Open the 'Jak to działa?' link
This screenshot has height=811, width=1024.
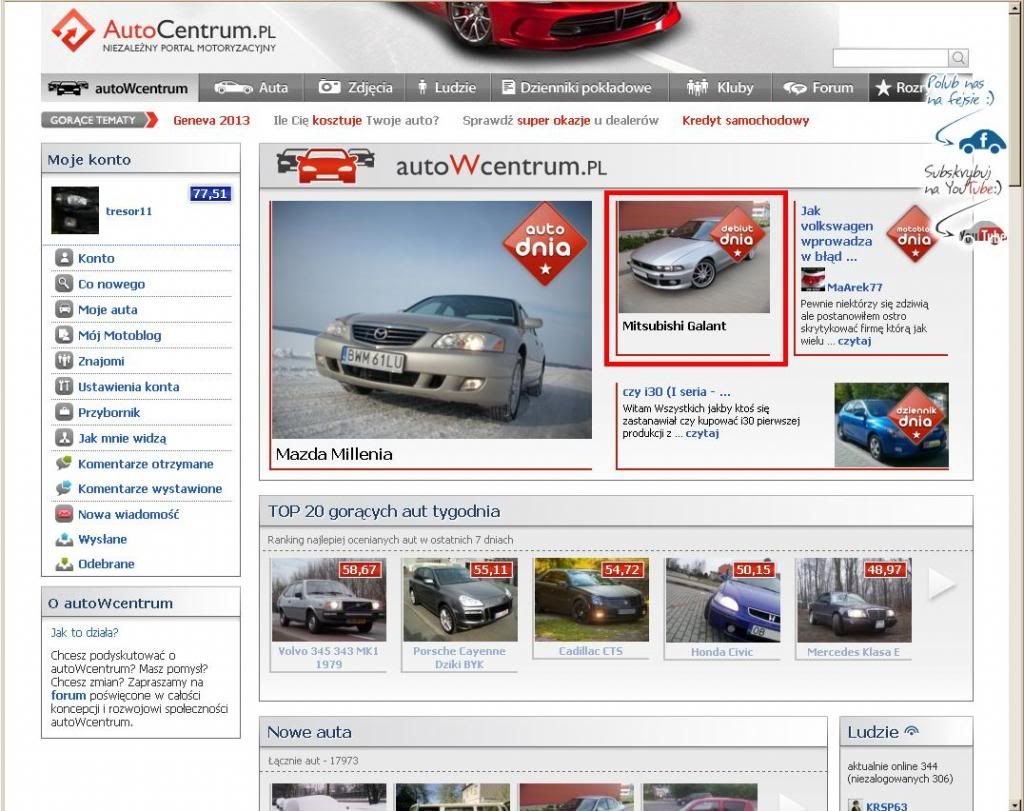[x=84, y=632]
